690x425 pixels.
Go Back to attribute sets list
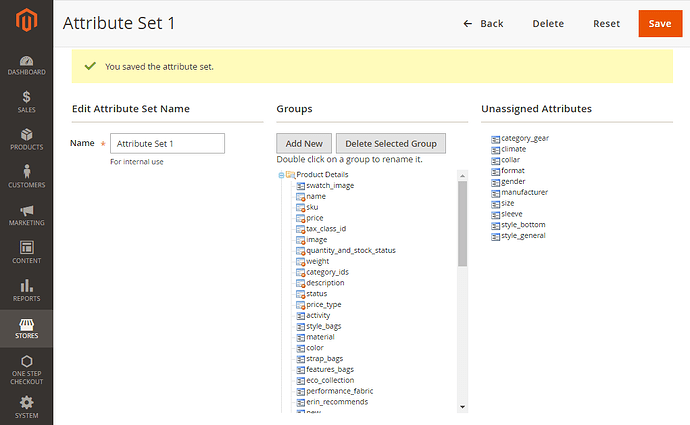[x=483, y=23]
